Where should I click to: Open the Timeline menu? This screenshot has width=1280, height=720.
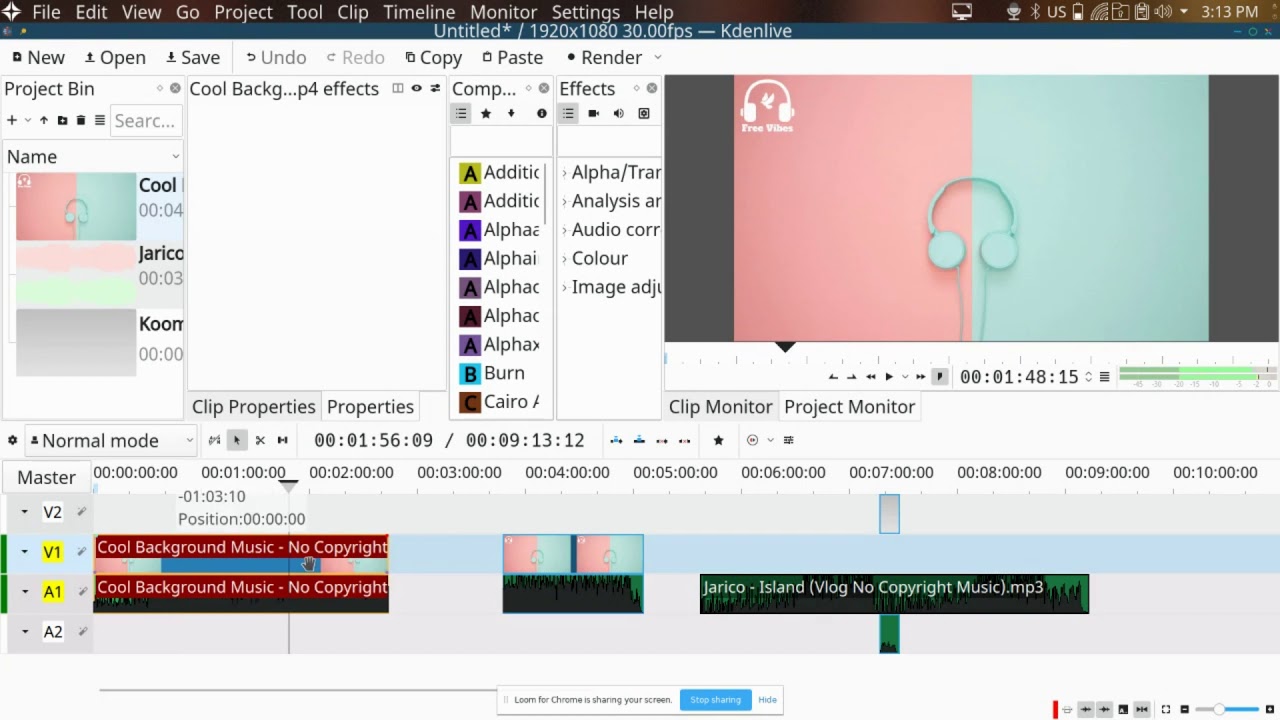[419, 12]
